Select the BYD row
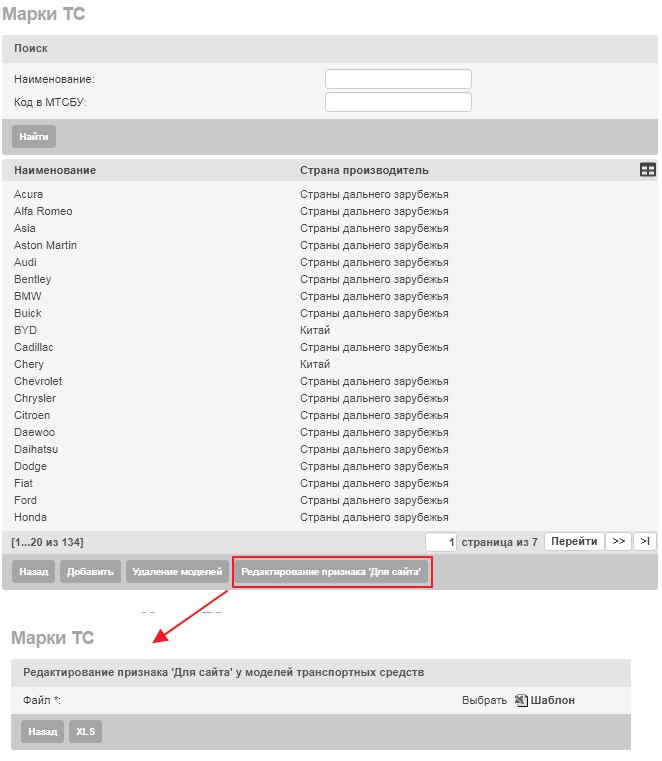 330,330
